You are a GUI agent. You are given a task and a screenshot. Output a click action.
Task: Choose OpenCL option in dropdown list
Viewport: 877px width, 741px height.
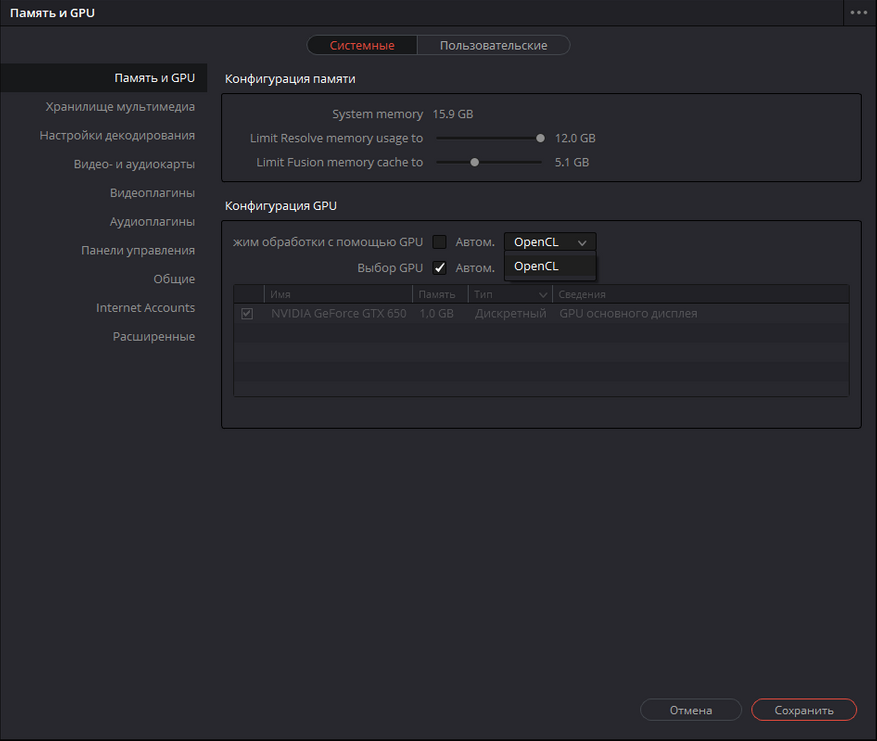(550, 266)
